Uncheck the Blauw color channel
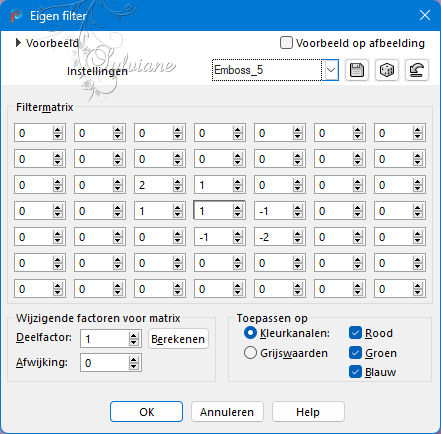Screen dimensions: 441x434 coord(355,372)
